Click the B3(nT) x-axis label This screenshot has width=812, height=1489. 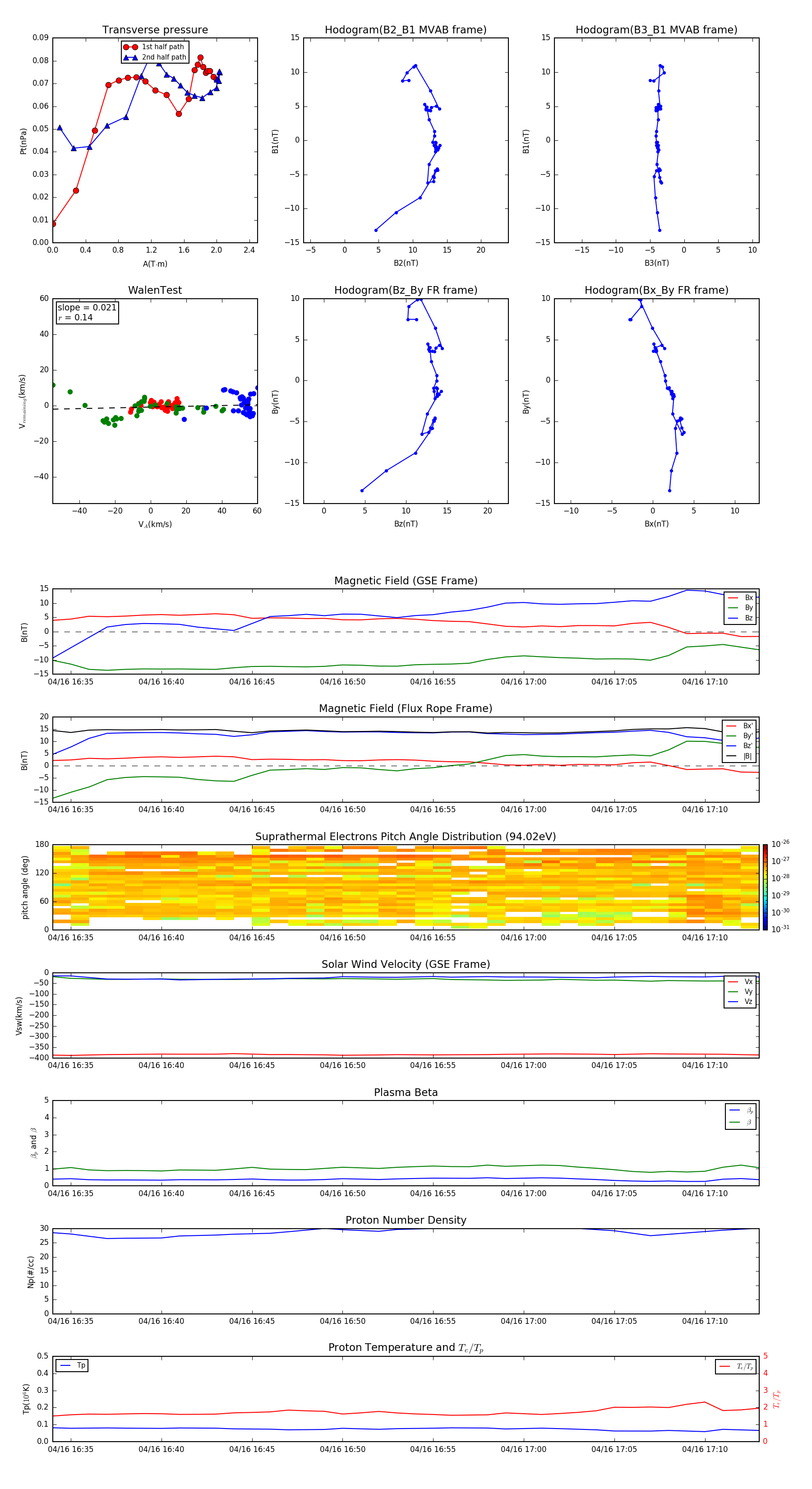pos(656,263)
